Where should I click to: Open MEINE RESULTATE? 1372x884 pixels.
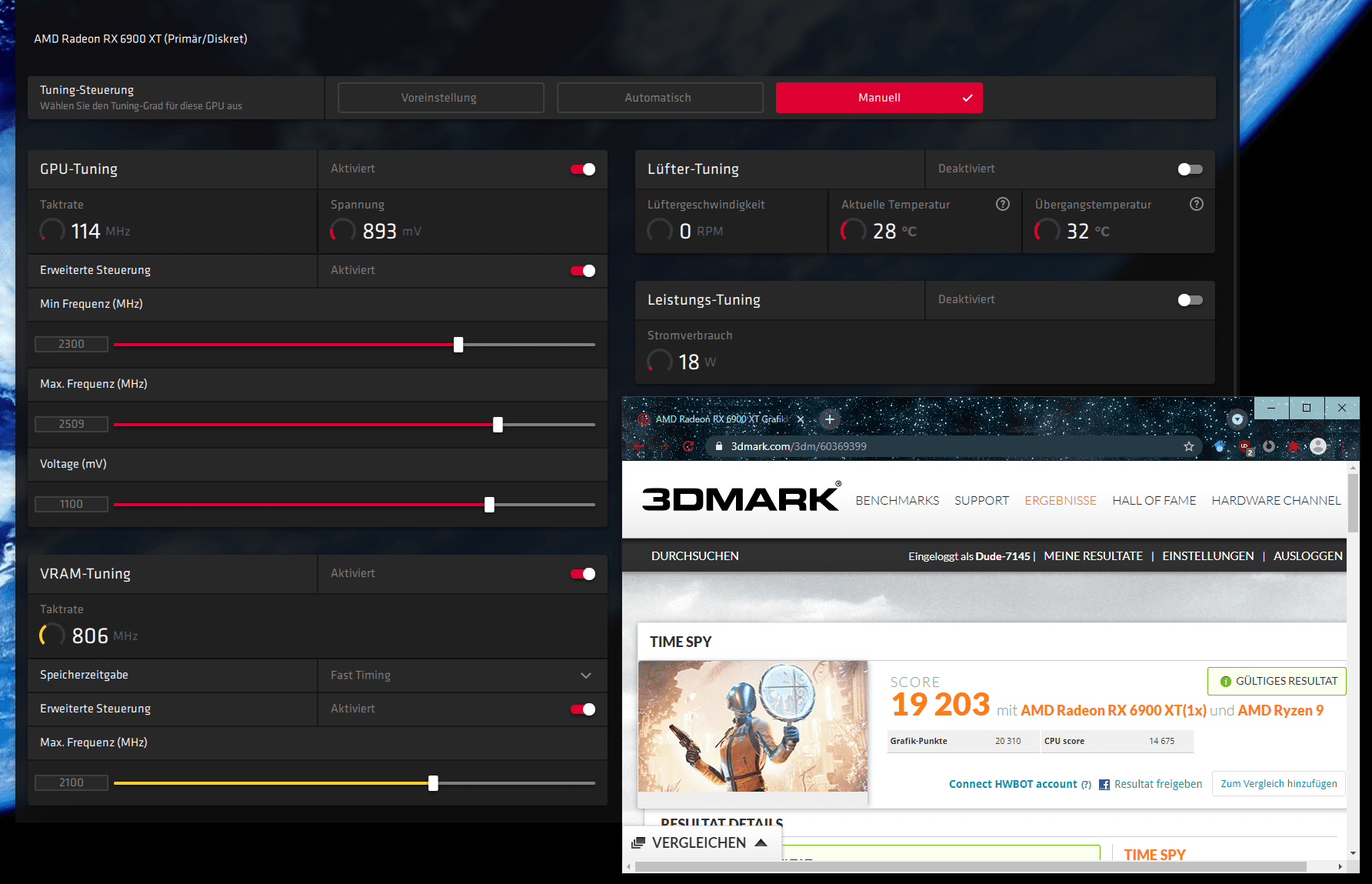pyautogui.click(x=1093, y=556)
